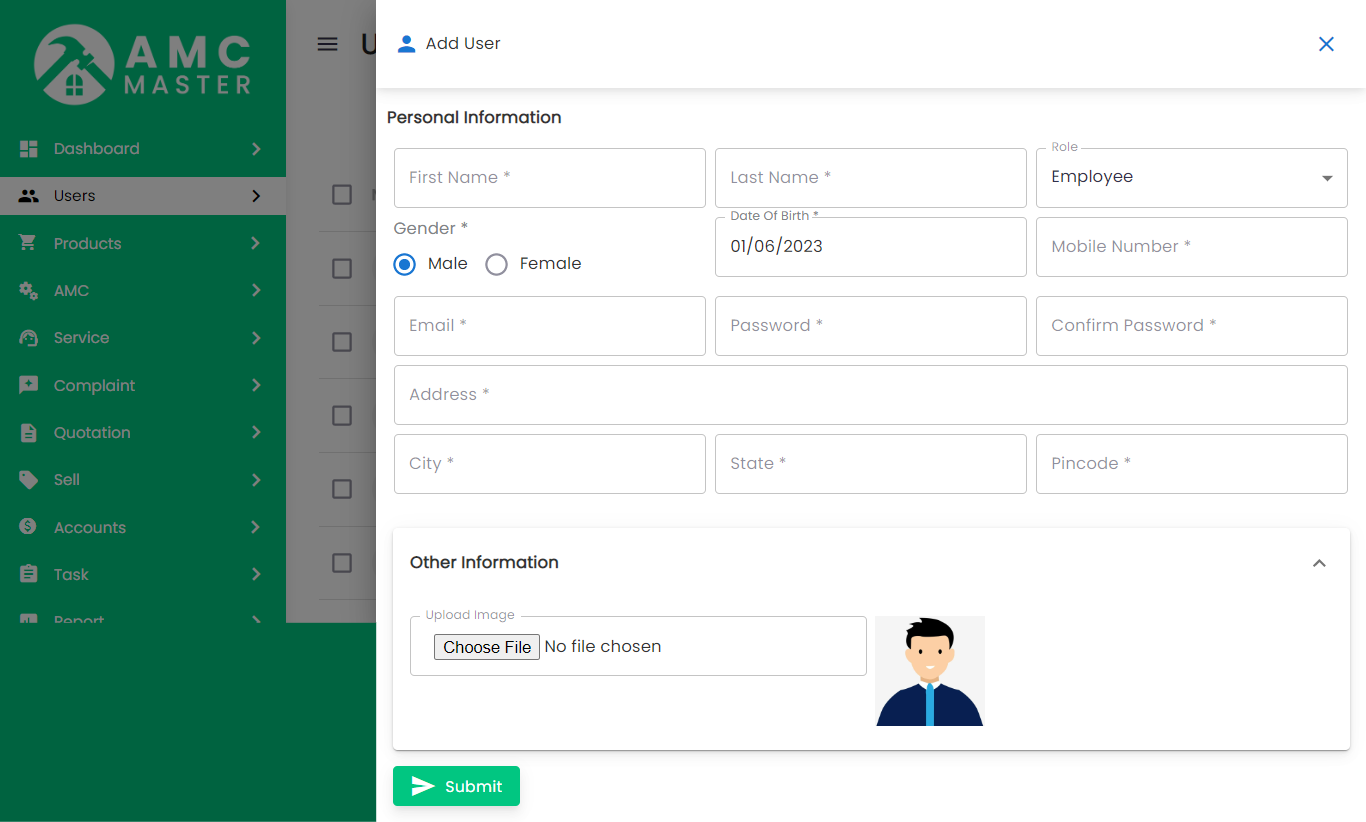Click the Accounts dollar coin icon
The height and width of the screenshot is (822, 1366).
point(29,527)
